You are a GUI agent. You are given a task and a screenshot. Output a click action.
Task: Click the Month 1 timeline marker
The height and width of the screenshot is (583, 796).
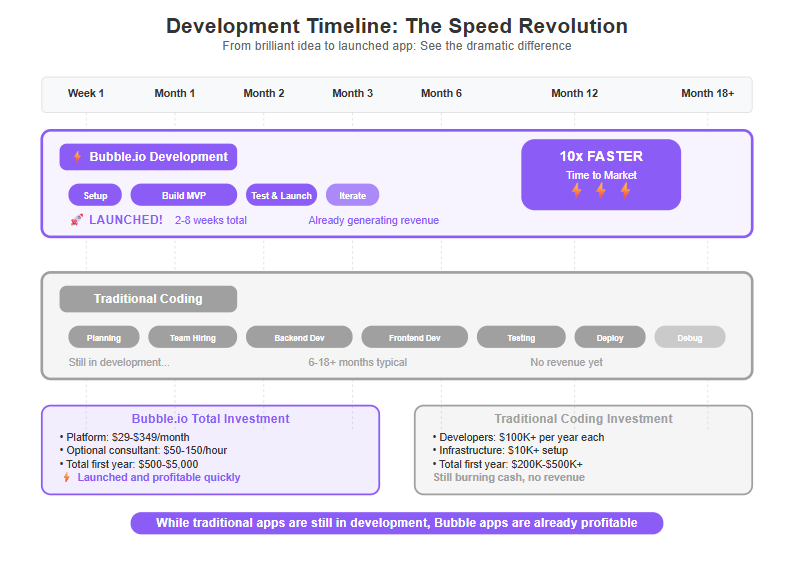pyautogui.click(x=175, y=93)
